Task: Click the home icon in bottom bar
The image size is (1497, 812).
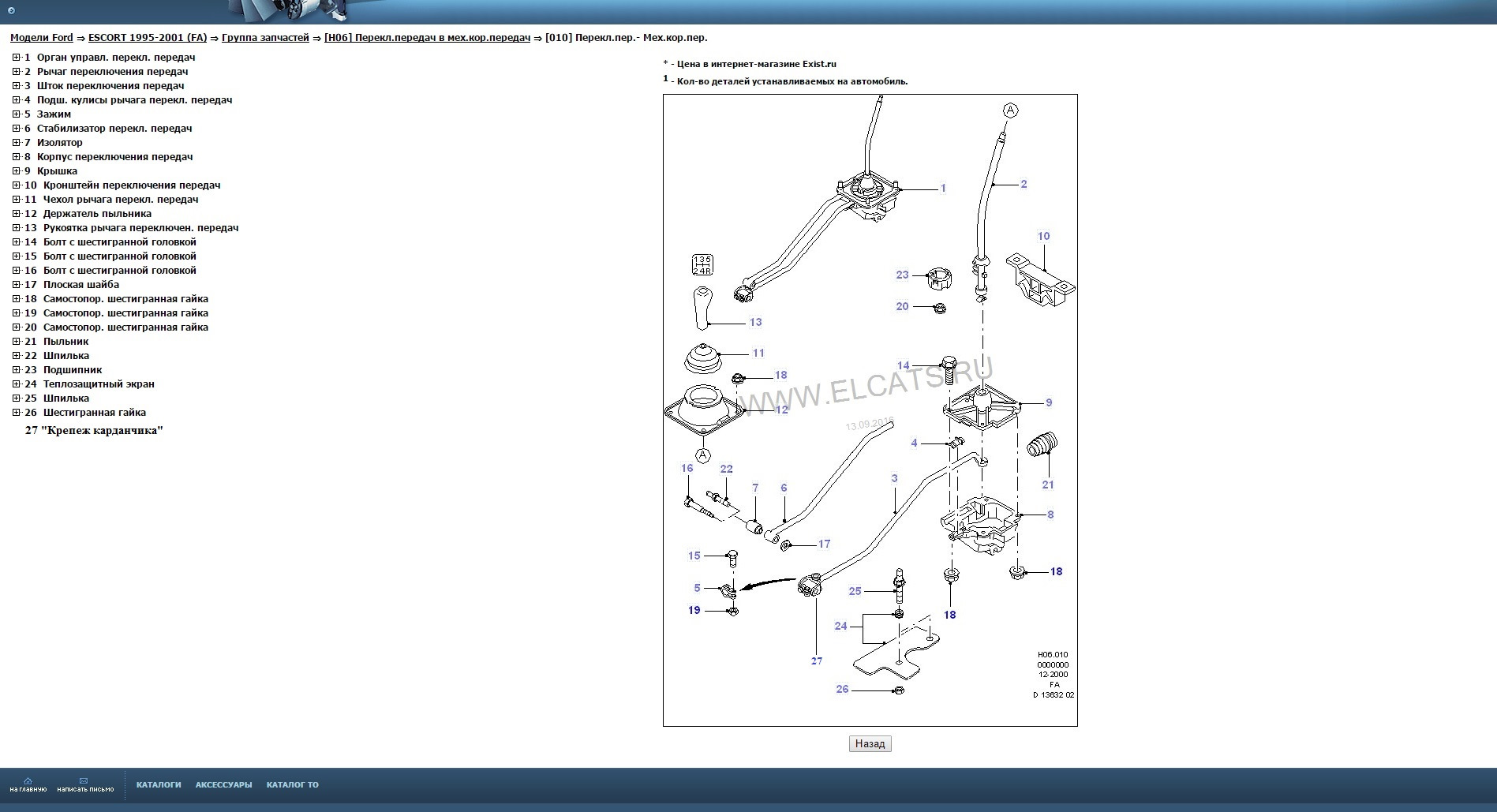Action: pos(28,781)
